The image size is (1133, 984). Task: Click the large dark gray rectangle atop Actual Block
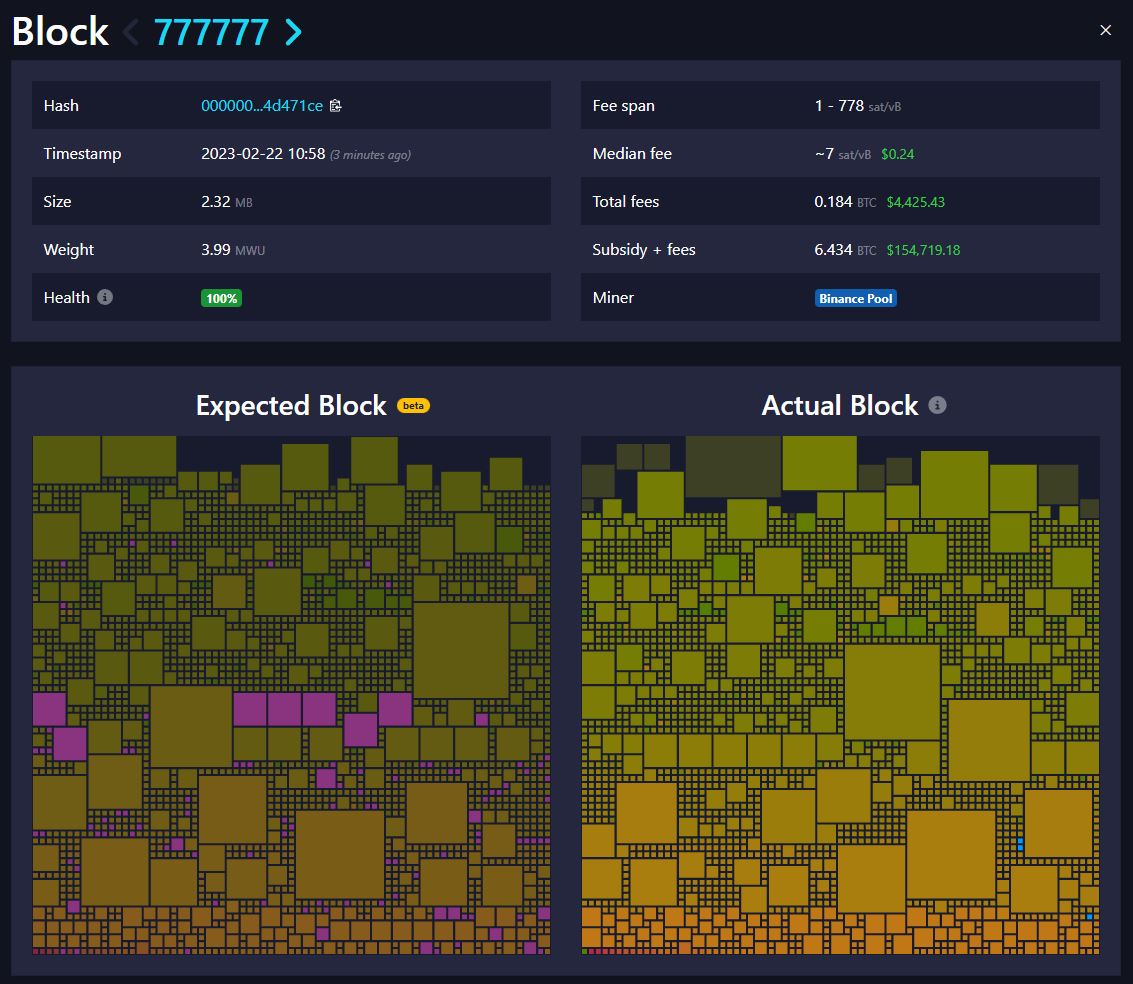(733, 466)
